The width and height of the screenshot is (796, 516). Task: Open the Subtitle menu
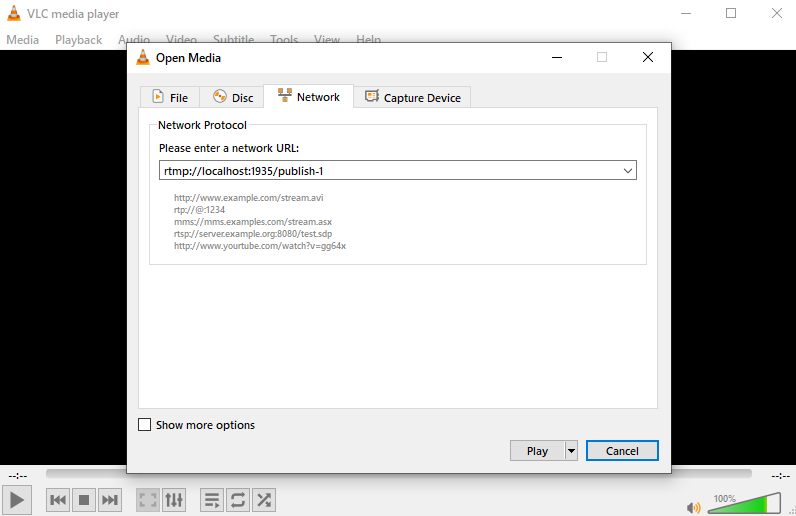234,39
